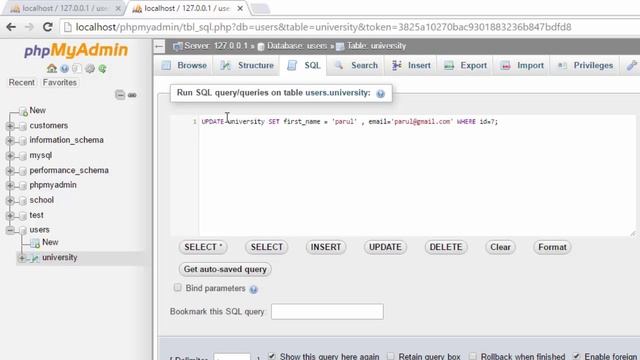Enable the Retain query box checkbox
This screenshot has height=360, width=640.
point(391,356)
